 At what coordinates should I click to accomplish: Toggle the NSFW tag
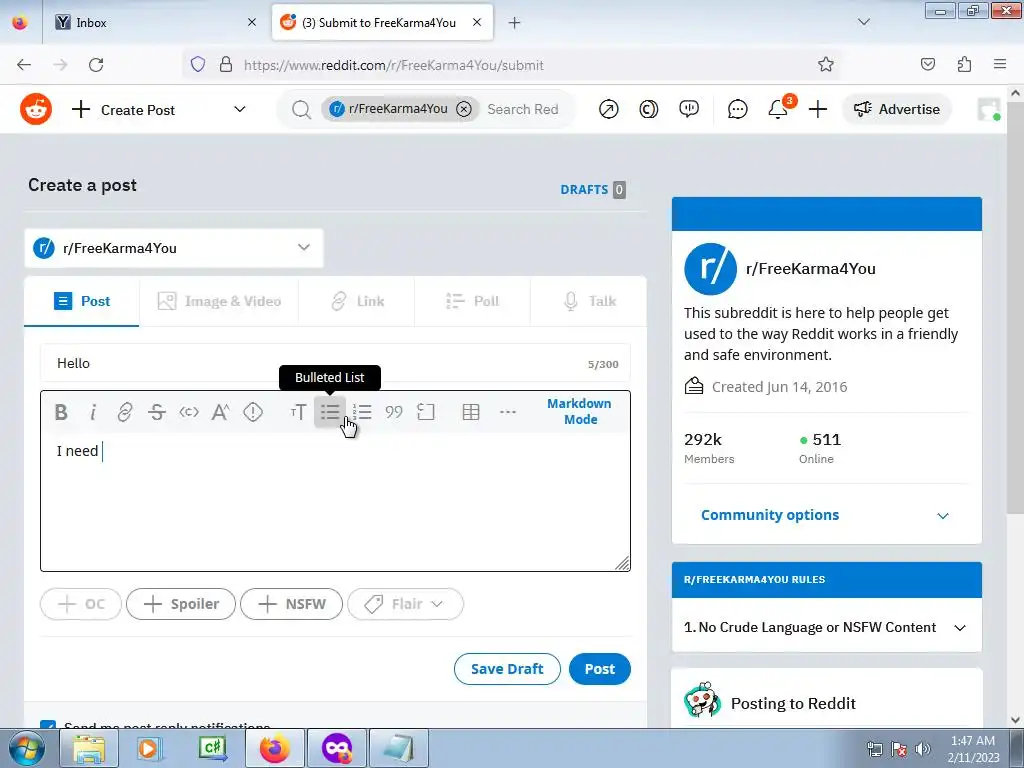coord(291,604)
